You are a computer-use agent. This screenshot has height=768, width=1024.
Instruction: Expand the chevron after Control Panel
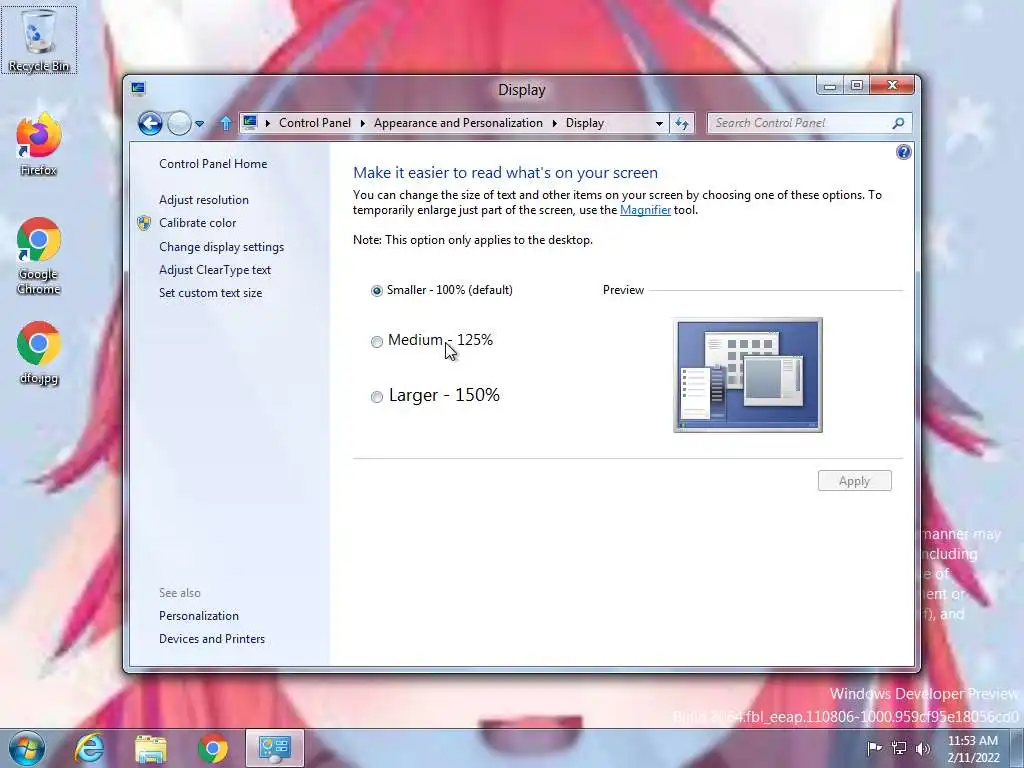point(362,123)
